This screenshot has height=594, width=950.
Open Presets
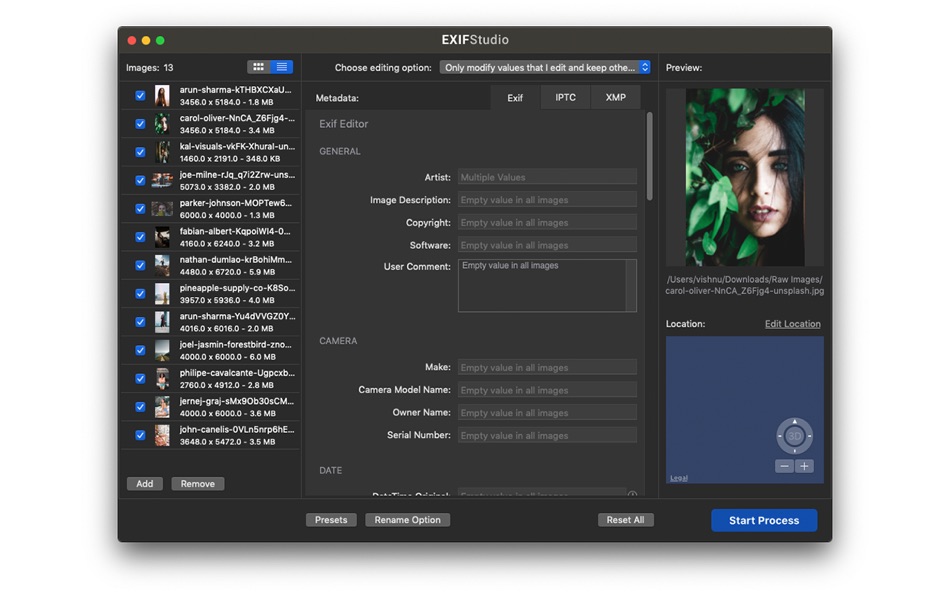pyautogui.click(x=331, y=520)
